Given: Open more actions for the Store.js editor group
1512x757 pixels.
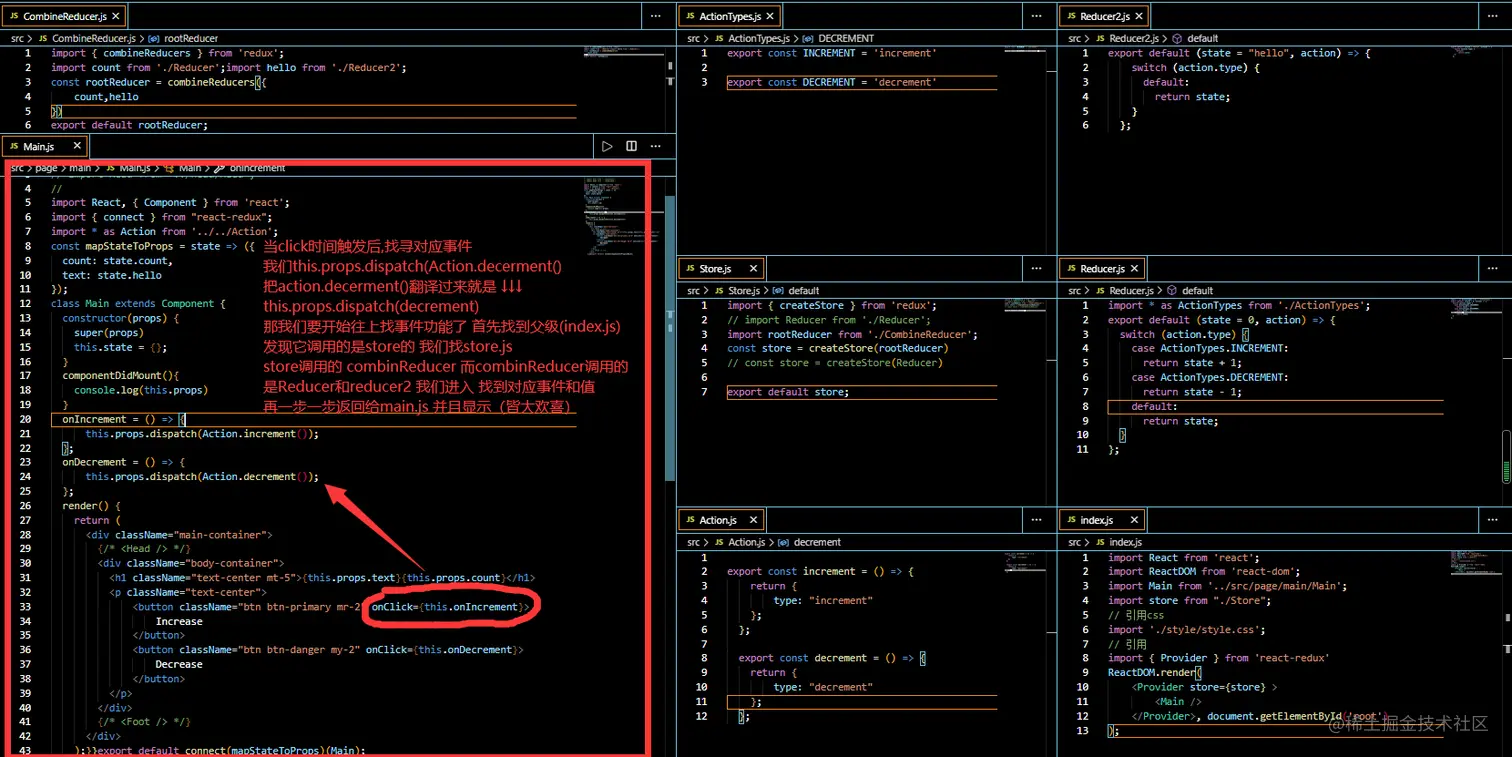Looking at the screenshot, I should (1037, 268).
